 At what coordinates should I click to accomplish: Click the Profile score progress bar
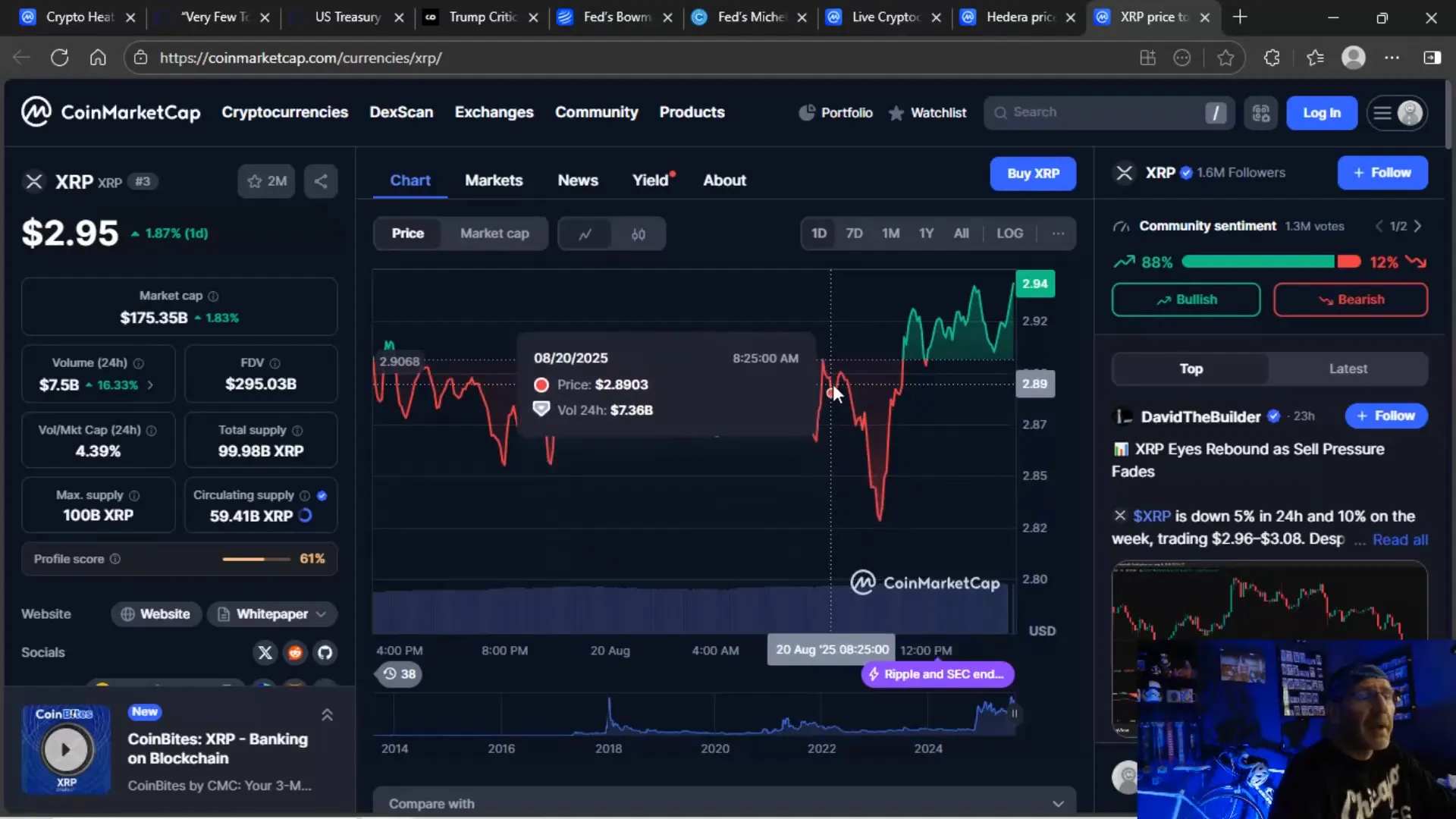point(256,559)
